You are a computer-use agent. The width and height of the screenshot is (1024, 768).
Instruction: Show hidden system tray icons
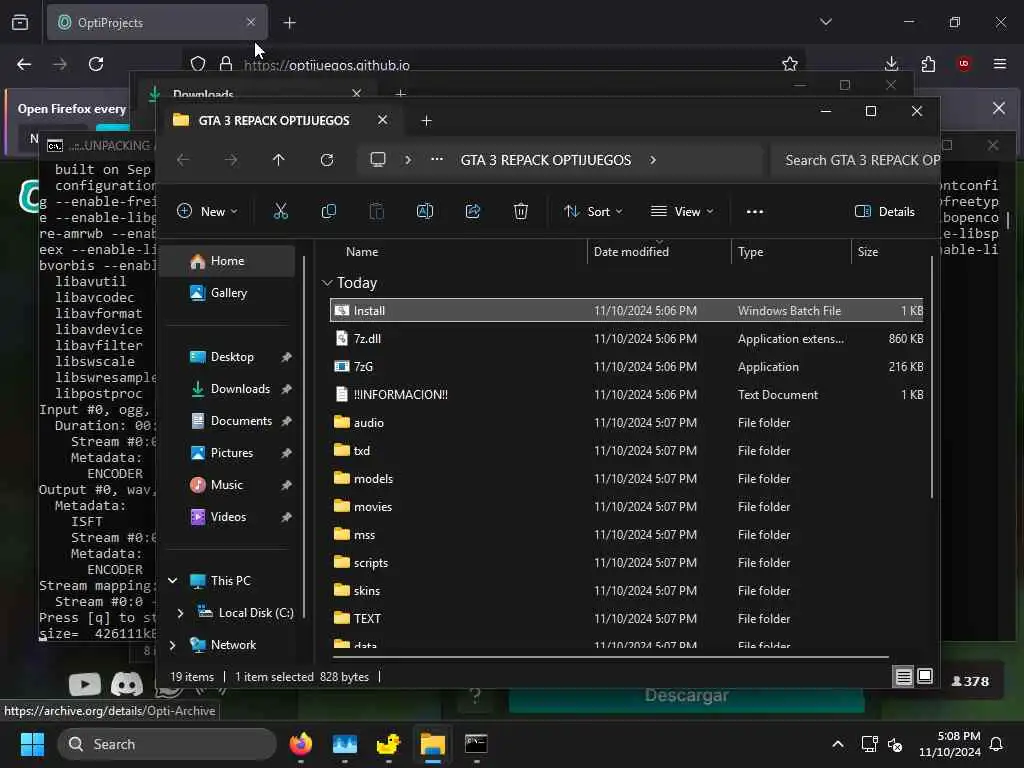[x=837, y=744]
